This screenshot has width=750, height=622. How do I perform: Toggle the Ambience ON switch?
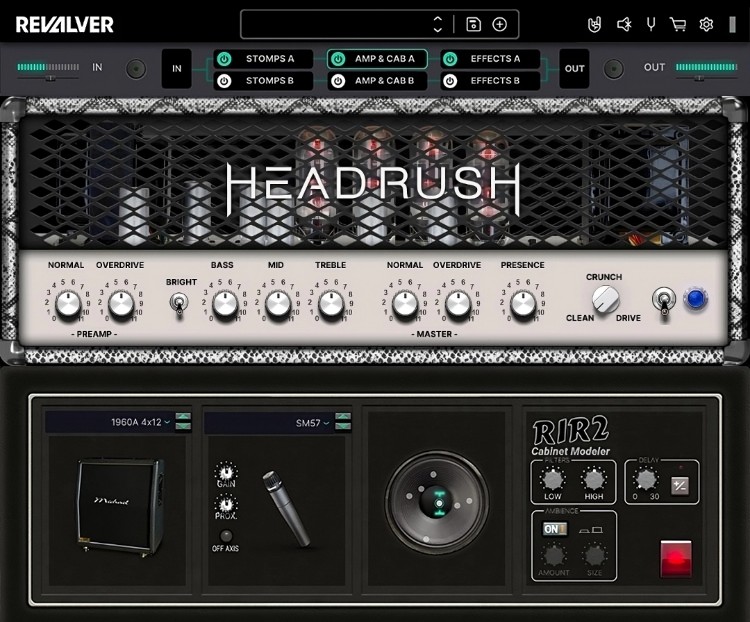[x=555, y=529]
